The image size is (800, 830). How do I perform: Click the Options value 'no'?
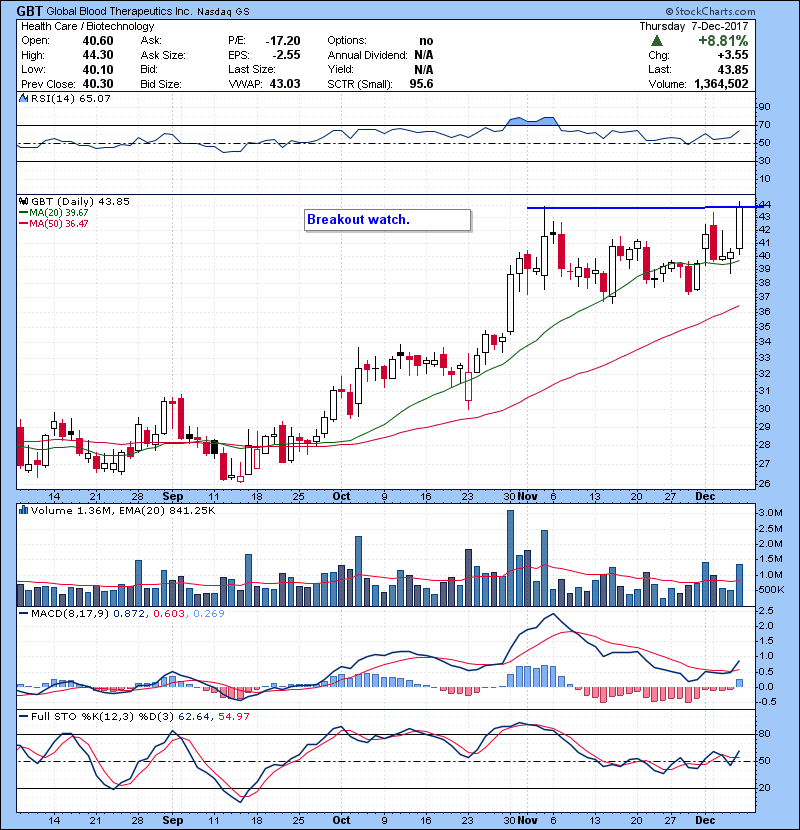pyautogui.click(x=426, y=41)
